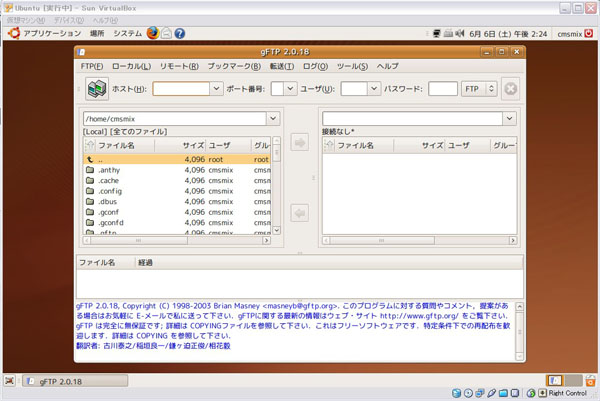This screenshot has height=401, width=600.
Task: Click the .cache folder icon
Action: 90,180
